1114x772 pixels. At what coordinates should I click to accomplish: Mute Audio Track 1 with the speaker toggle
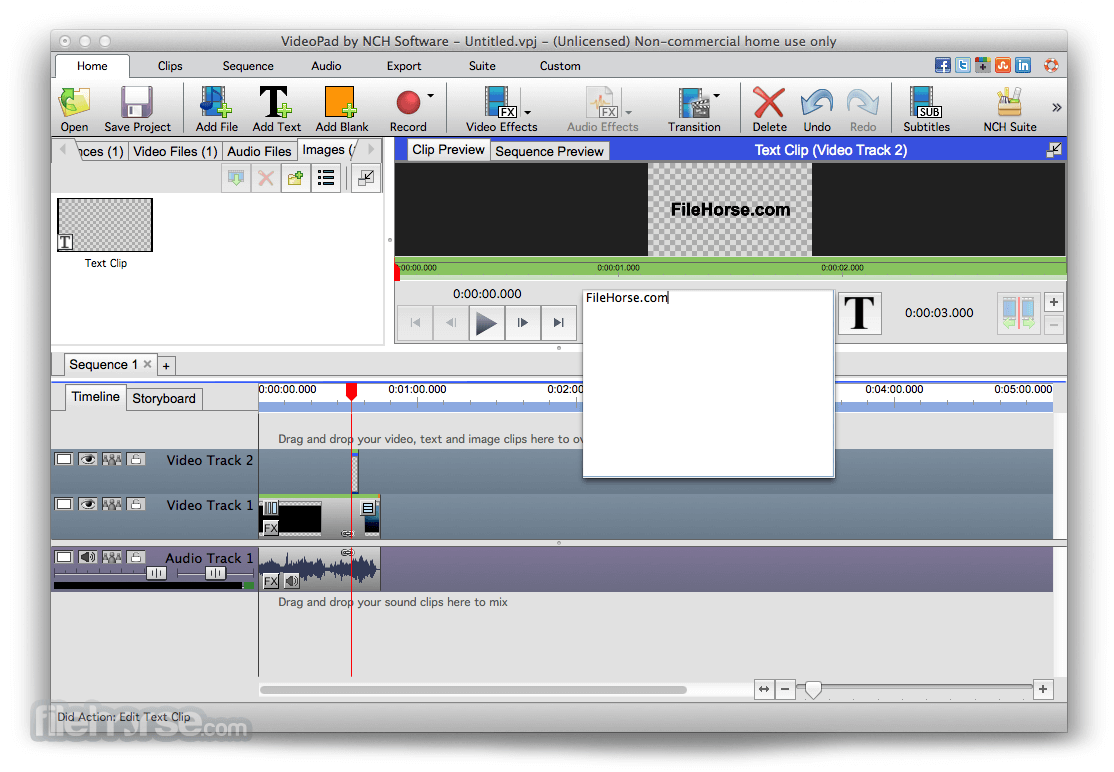point(87,558)
